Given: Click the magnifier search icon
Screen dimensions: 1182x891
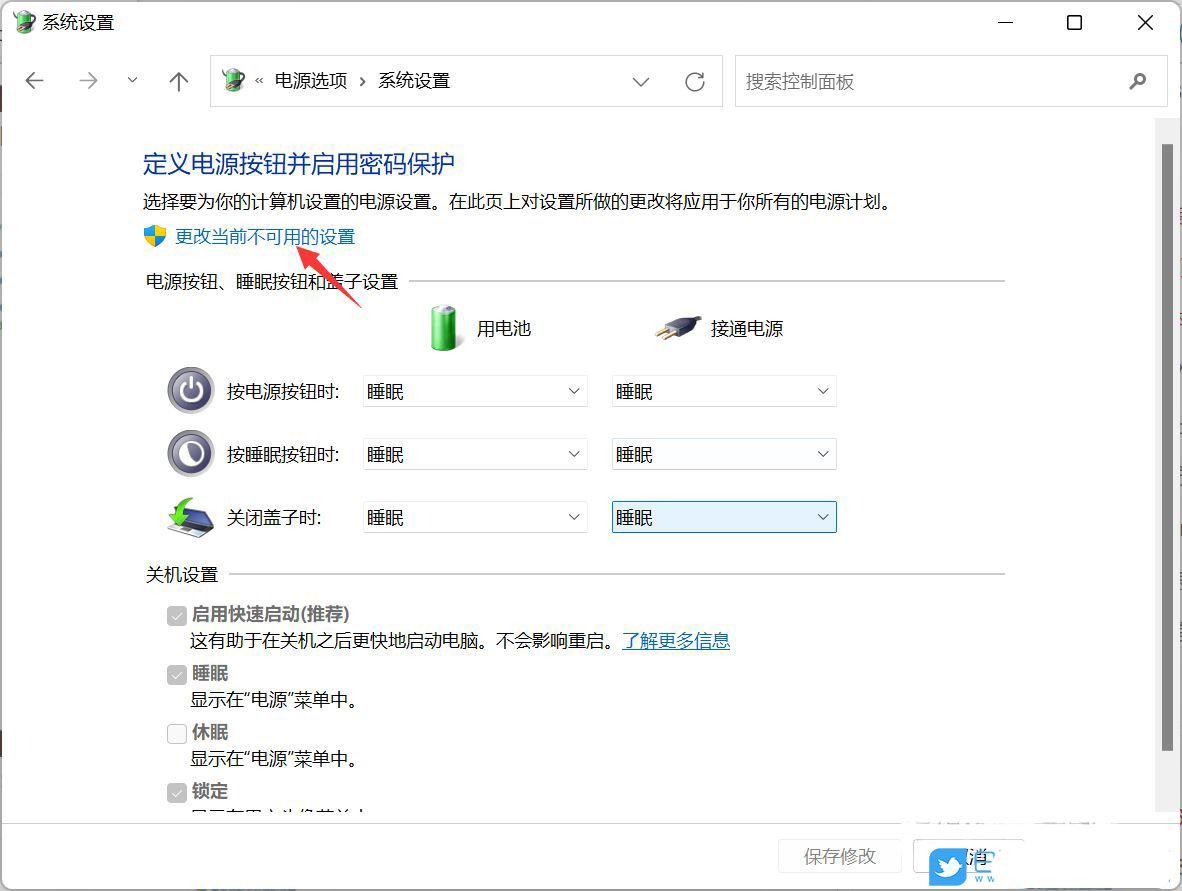Looking at the screenshot, I should (1138, 81).
